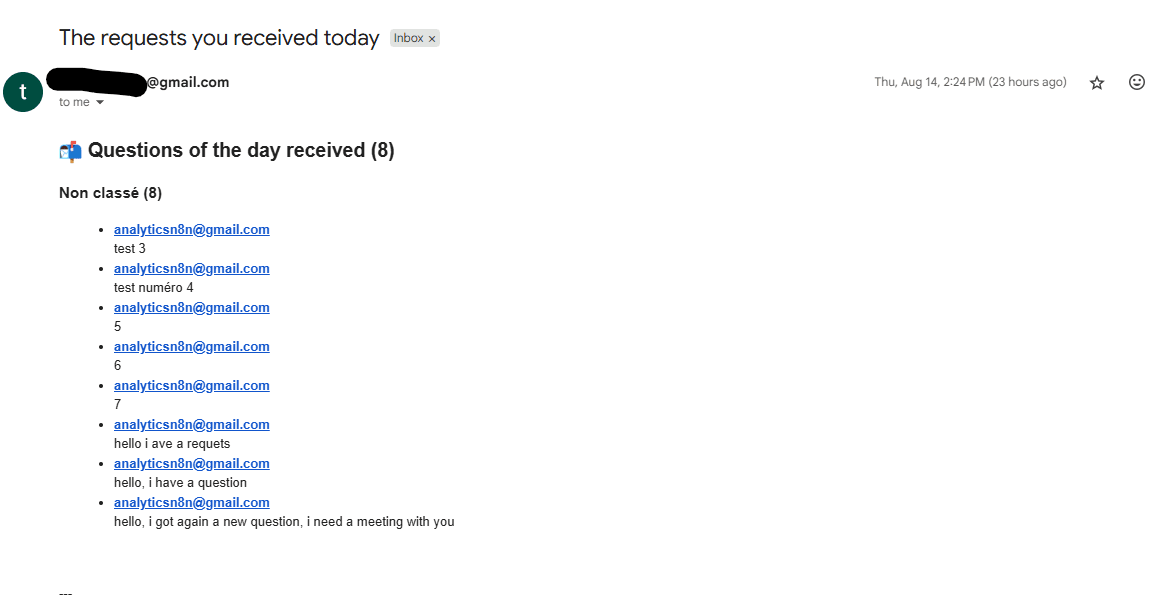
Task: Open the email link above 'hello i ave a requets'
Action: (x=192, y=425)
